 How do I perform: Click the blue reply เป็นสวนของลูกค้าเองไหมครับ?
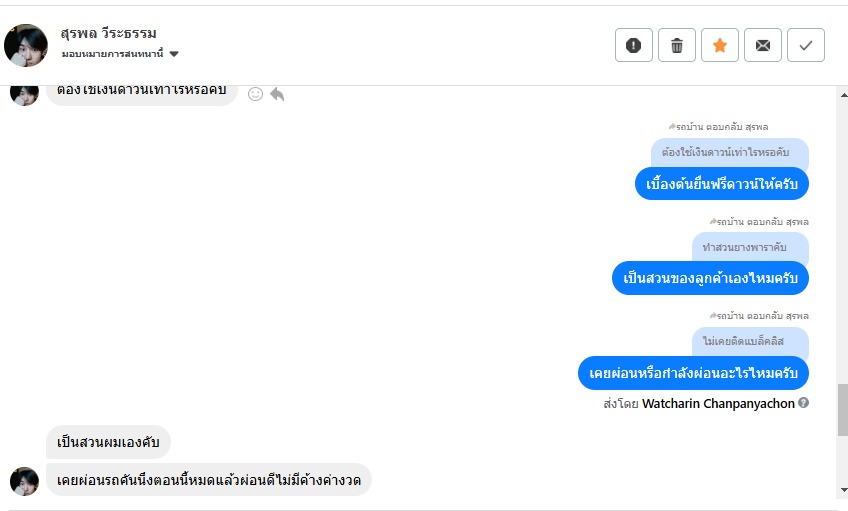tap(710, 277)
